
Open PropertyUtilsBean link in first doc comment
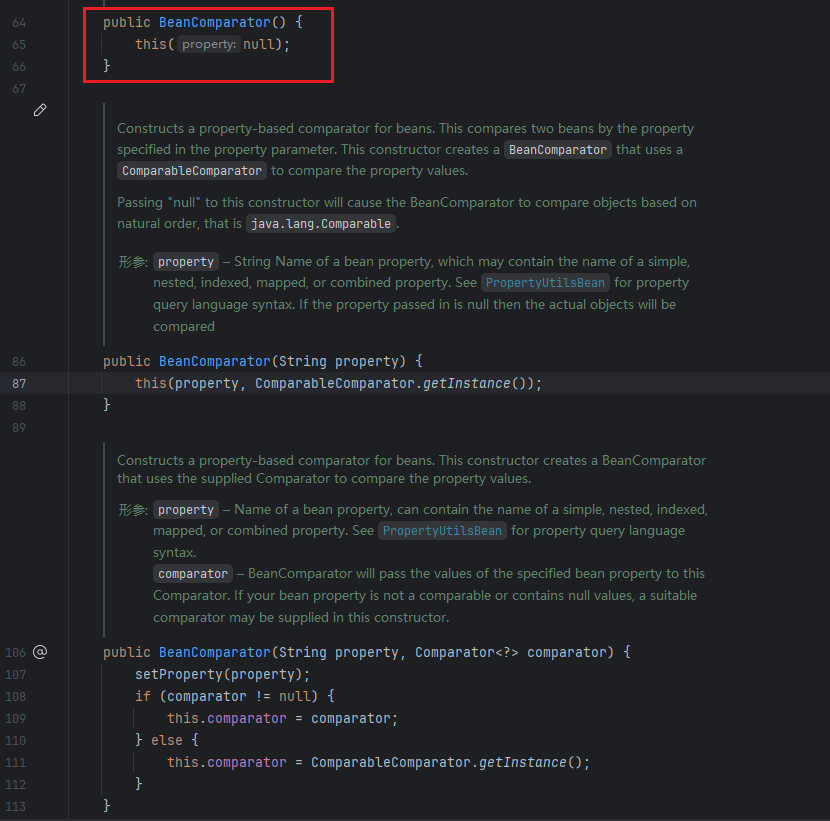pos(545,283)
